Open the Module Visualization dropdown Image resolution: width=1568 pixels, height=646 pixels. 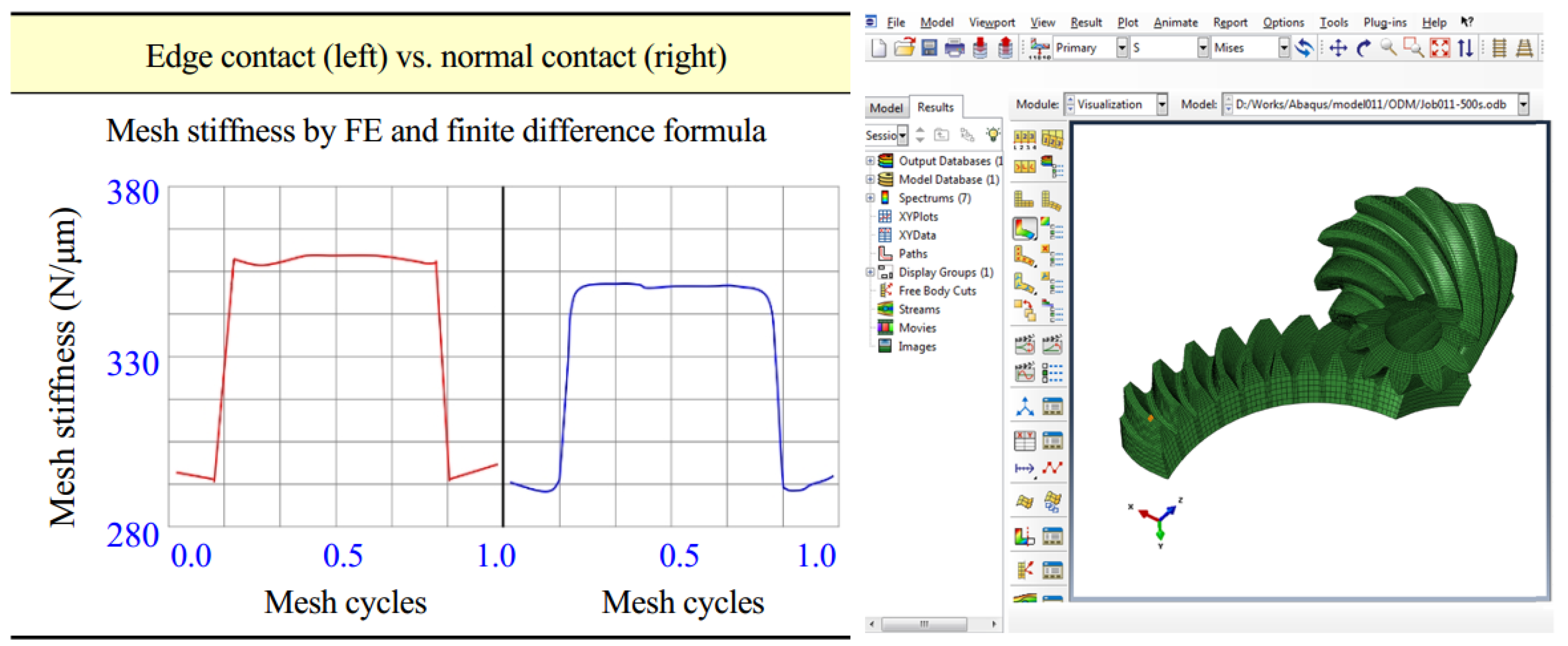point(1161,105)
